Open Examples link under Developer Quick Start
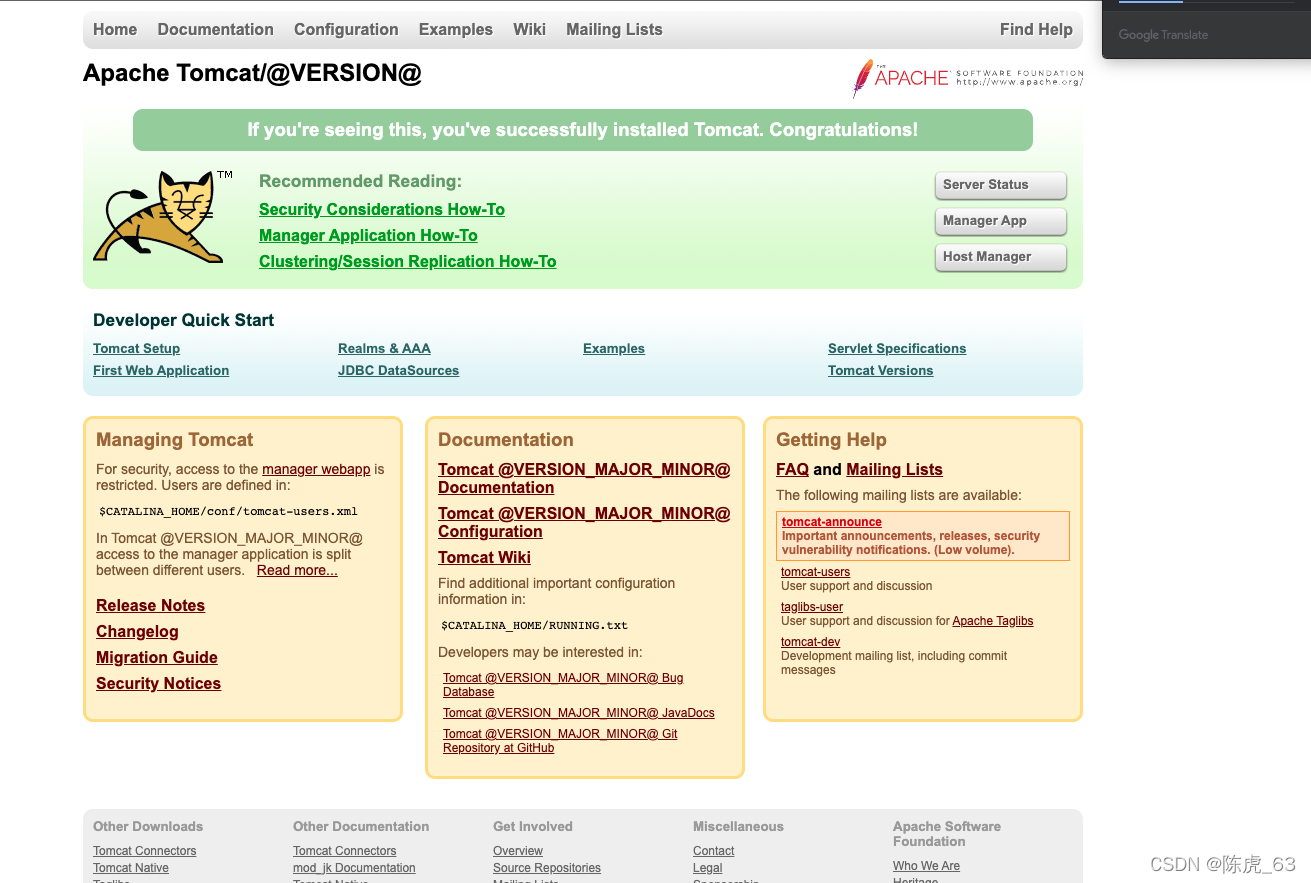Viewport: 1311px width, 883px height. pyautogui.click(x=614, y=348)
